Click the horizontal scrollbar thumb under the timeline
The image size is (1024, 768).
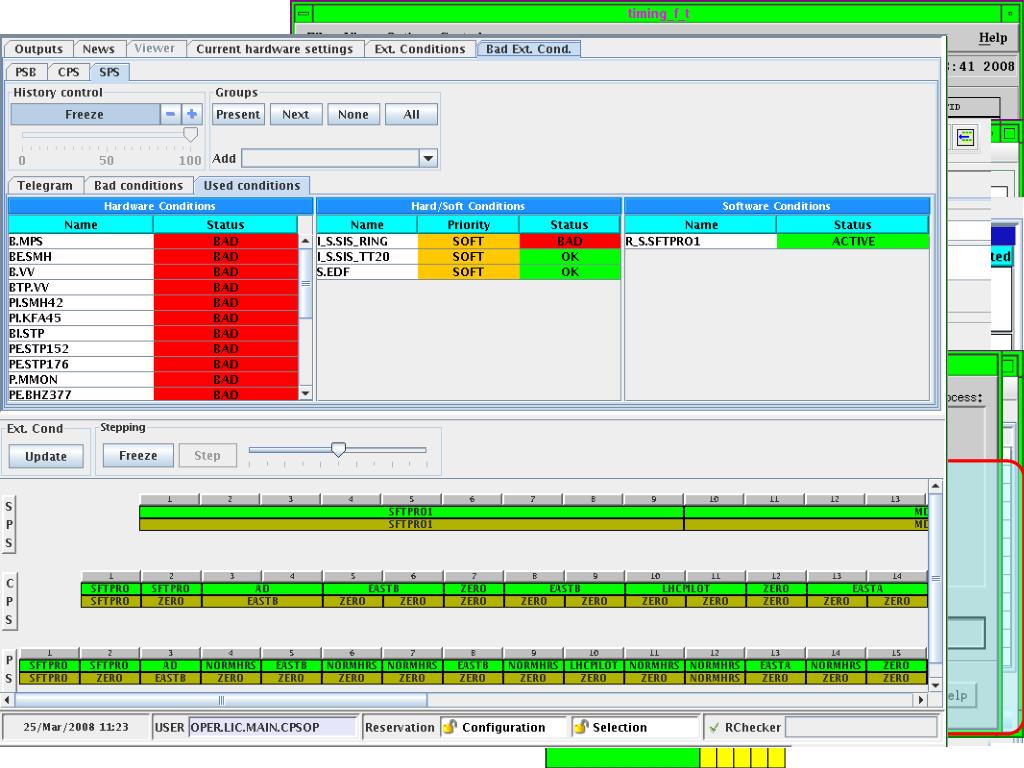[x=221, y=699]
